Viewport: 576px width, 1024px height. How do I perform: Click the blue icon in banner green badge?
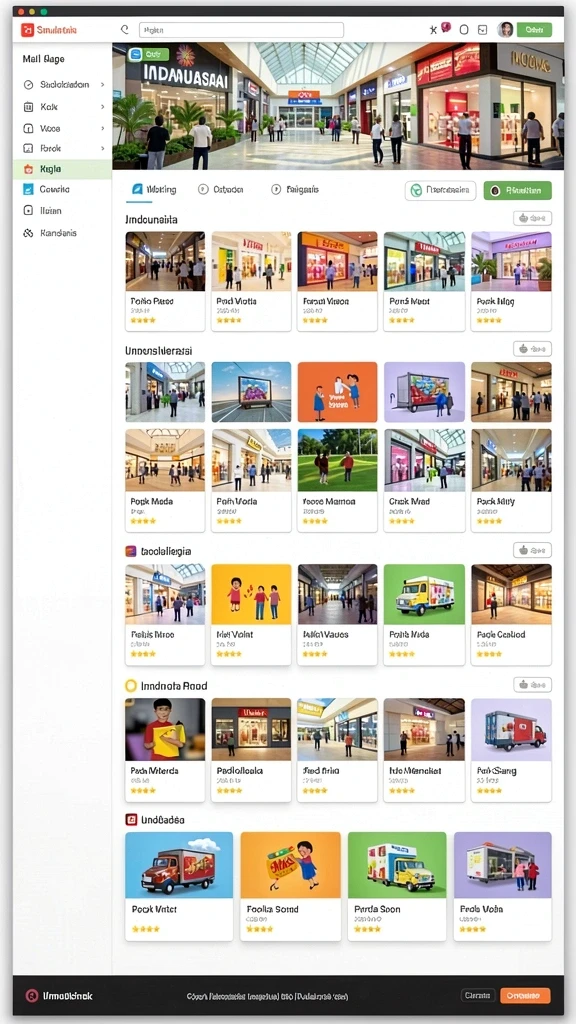click(x=136, y=55)
